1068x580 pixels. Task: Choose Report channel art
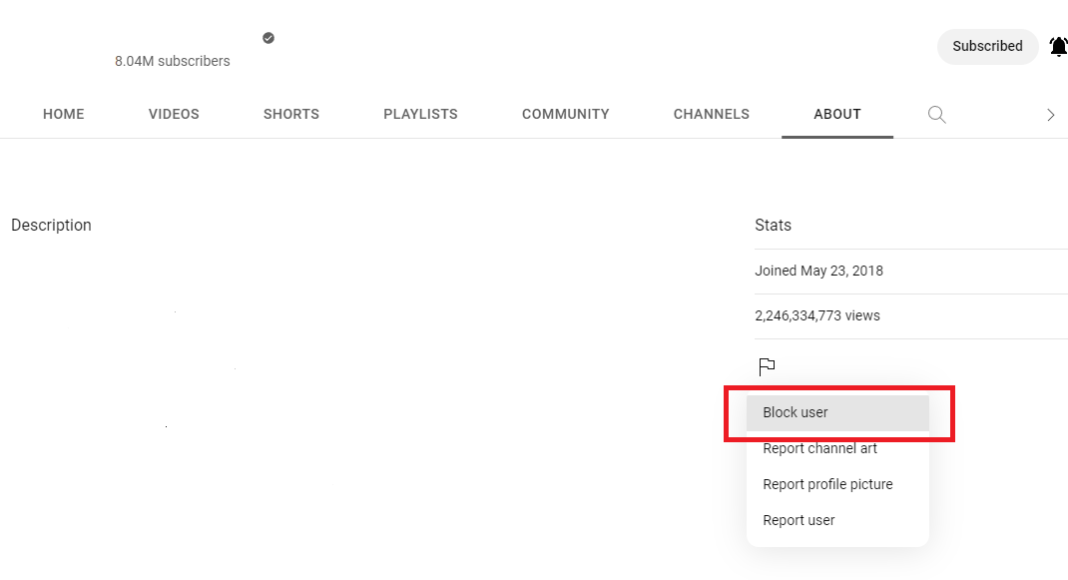click(x=820, y=448)
